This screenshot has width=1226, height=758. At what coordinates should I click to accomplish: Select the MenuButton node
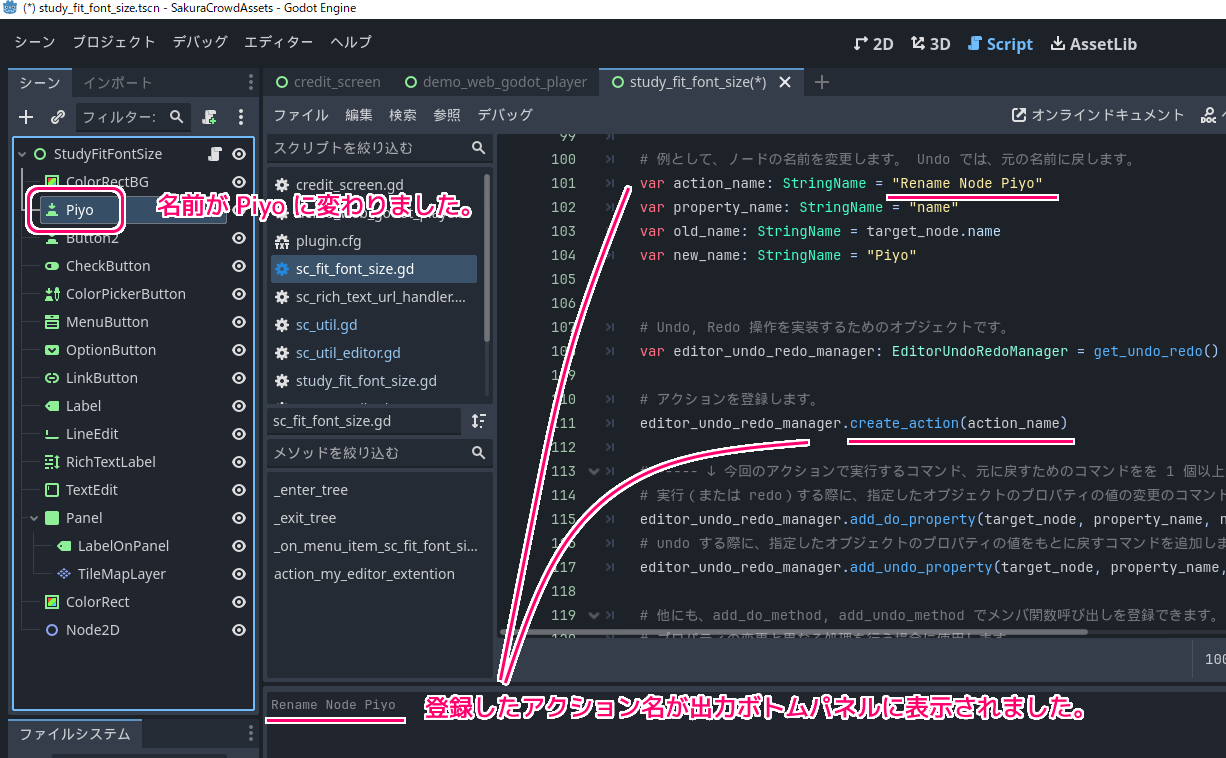click(x=107, y=322)
